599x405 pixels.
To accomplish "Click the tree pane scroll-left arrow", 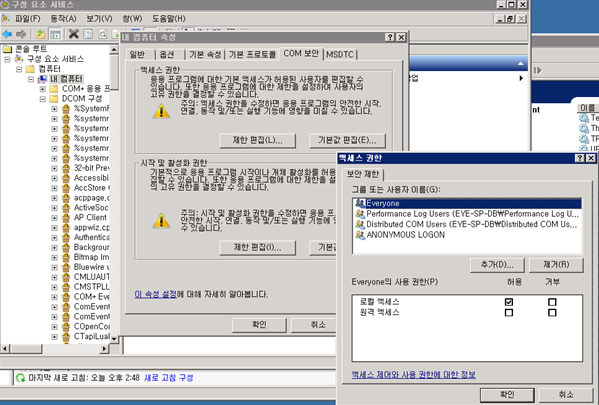I will tap(5, 348).
